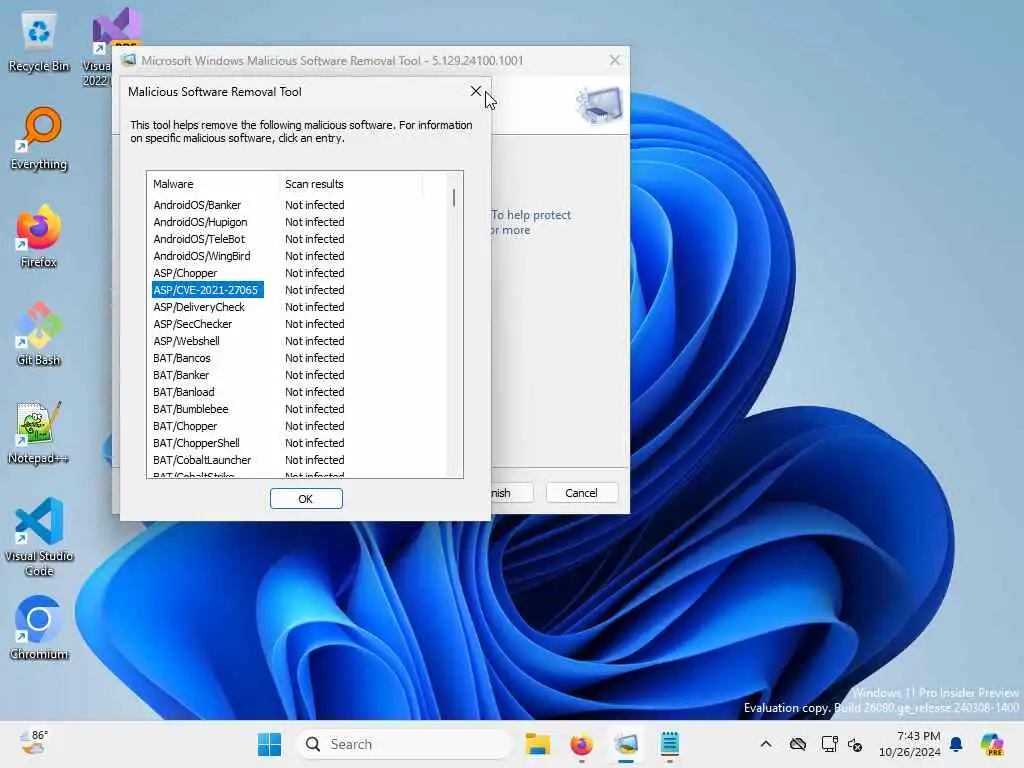Open the Everything search desktop icon
The height and width of the screenshot is (768, 1024).
coord(39,138)
